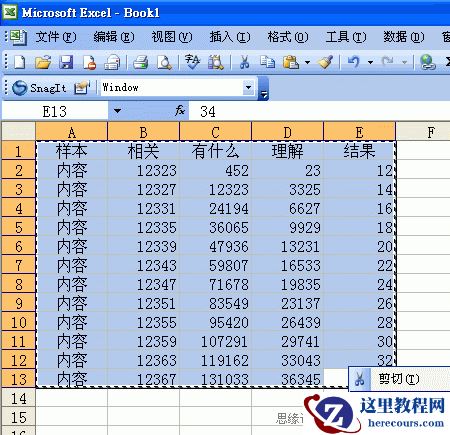Click the Redo arrow icon
The height and width of the screenshot is (435, 450).
(388, 62)
